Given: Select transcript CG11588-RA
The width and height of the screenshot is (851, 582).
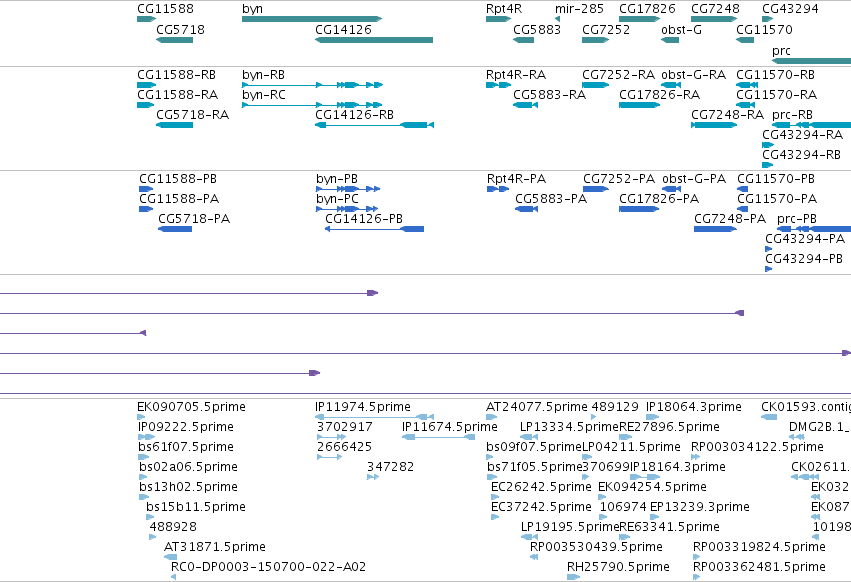Looking at the screenshot, I should click(177, 95).
